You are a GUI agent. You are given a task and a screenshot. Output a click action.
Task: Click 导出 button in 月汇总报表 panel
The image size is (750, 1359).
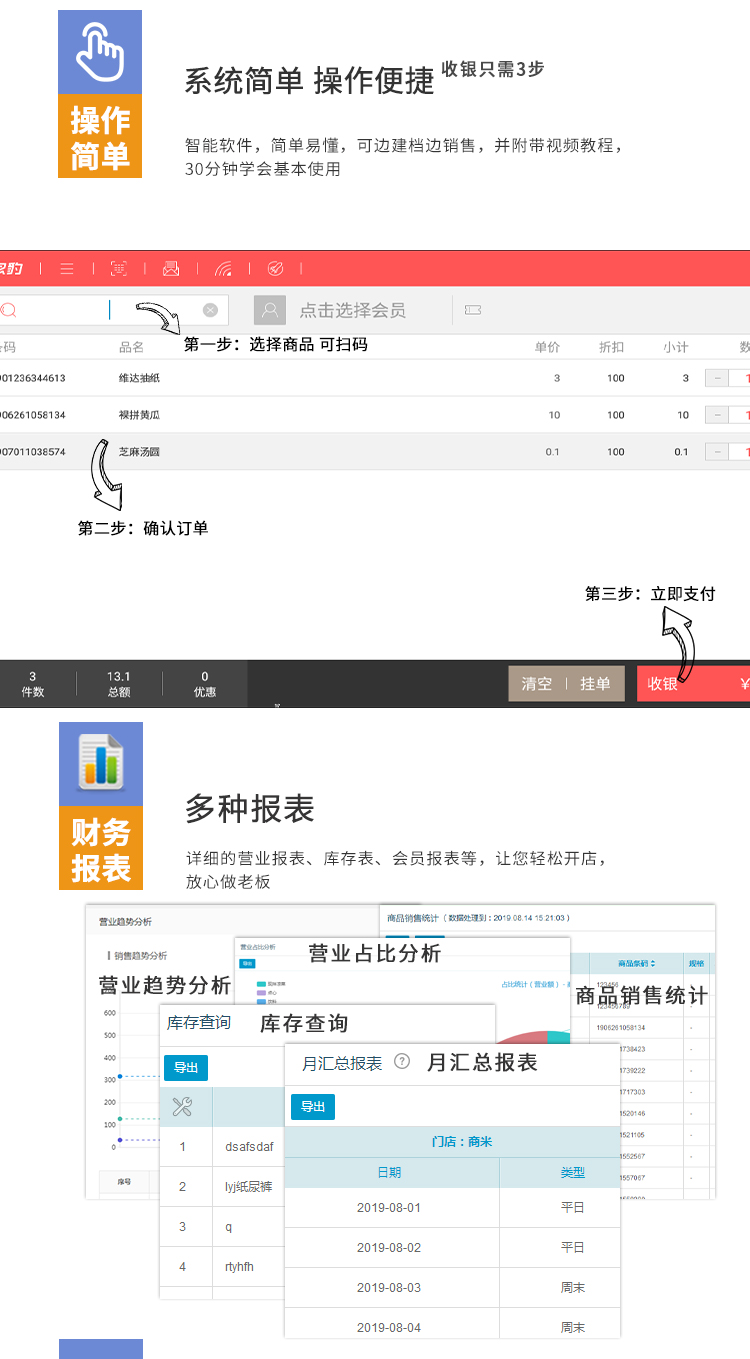[313, 1106]
